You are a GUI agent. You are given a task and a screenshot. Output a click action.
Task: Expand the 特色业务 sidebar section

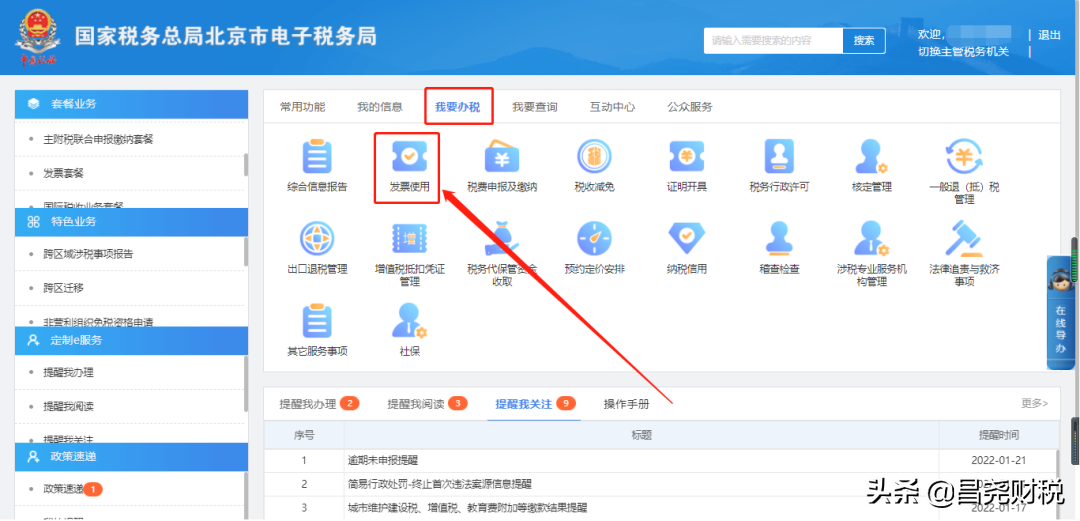pos(131,222)
